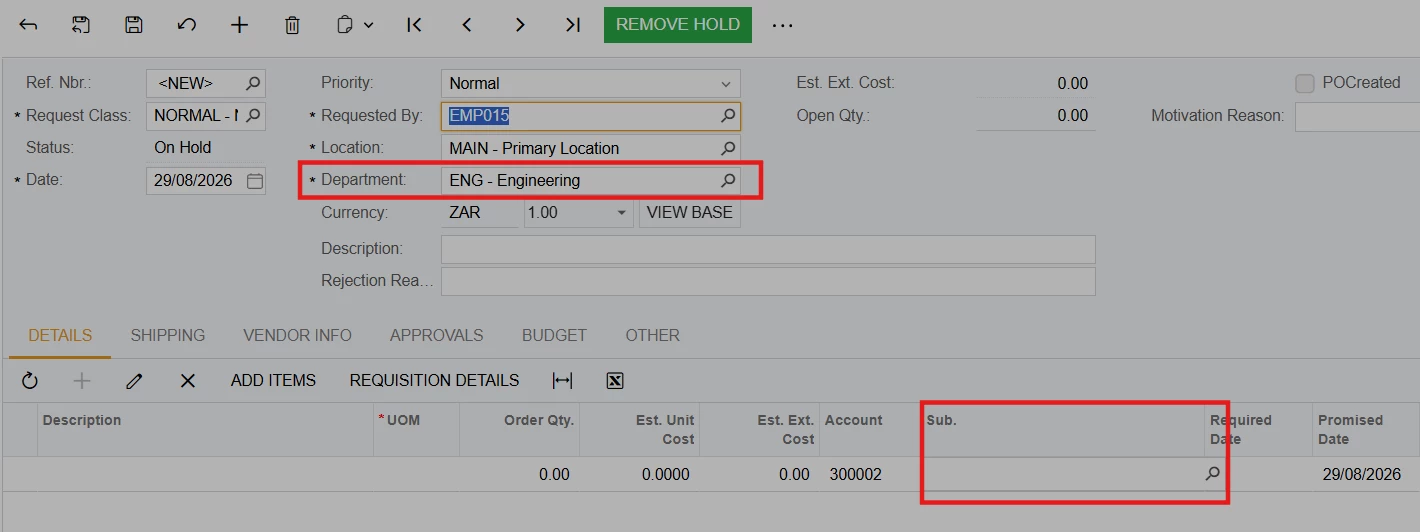This screenshot has width=1420, height=532.
Task: Go to the first record
Action: pyautogui.click(x=414, y=25)
